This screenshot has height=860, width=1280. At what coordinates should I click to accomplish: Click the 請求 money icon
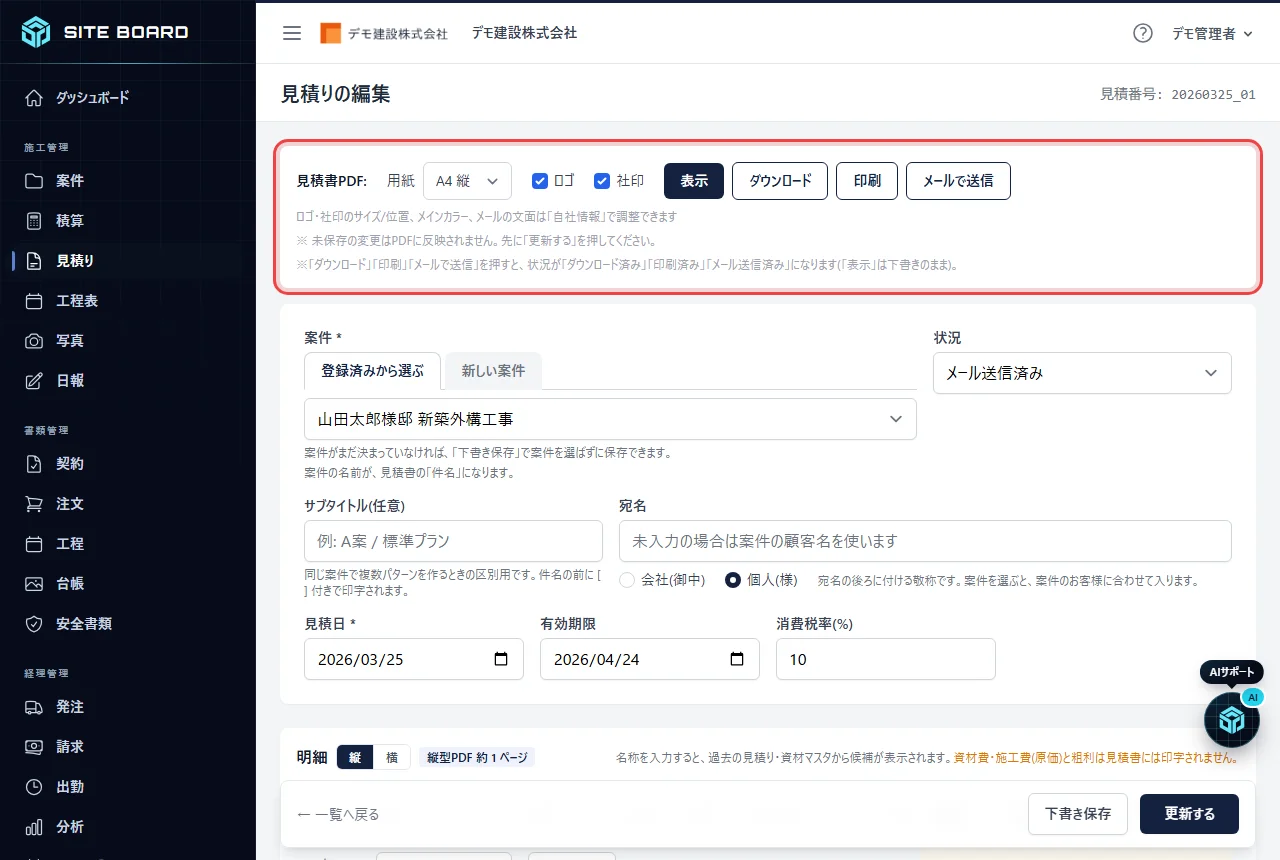34,747
